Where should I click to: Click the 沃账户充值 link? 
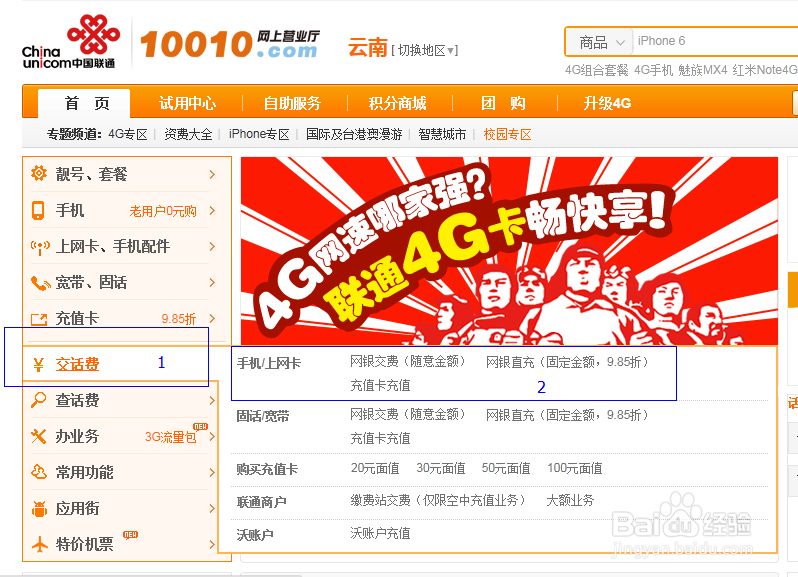380,533
